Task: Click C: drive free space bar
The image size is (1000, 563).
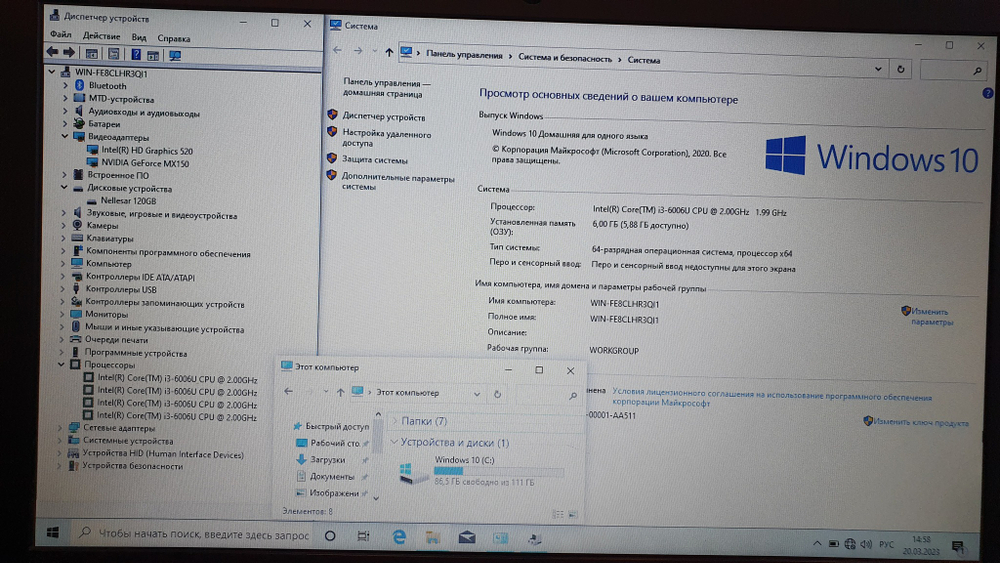Action: (499, 471)
